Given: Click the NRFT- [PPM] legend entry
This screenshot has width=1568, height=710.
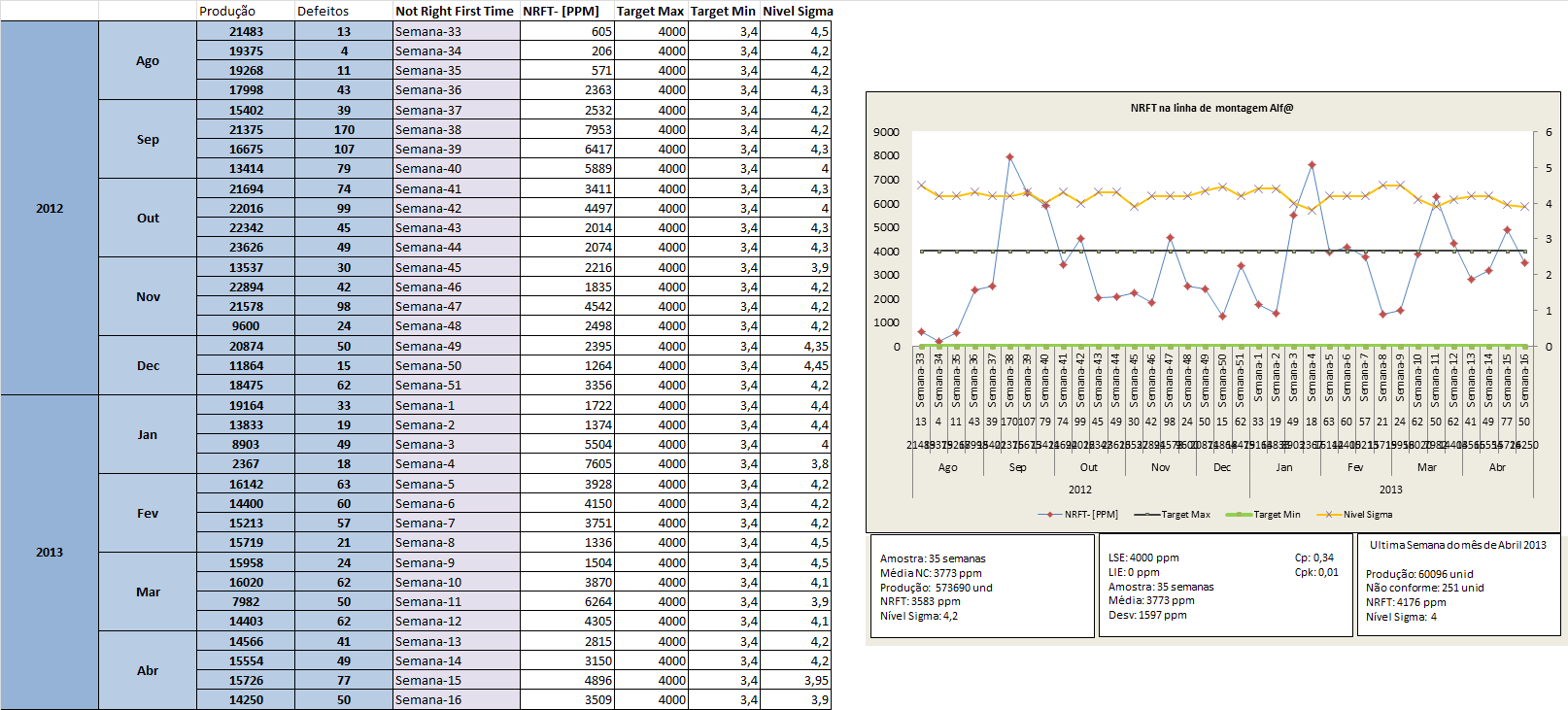Looking at the screenshot, I should pos(1078,514).
